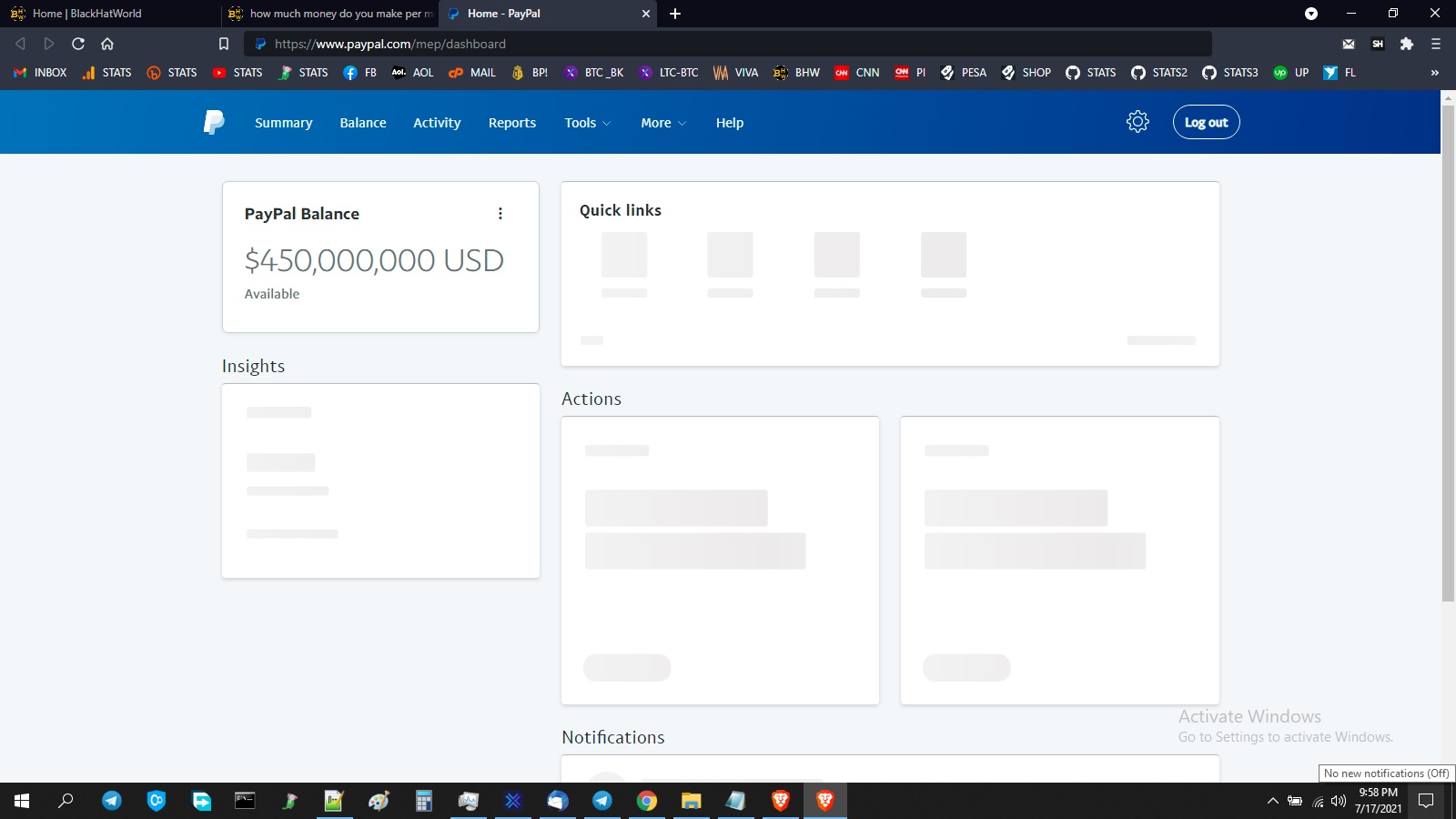Open the mail extension icon in toolbar
1456x819 pixels.
1349,44
